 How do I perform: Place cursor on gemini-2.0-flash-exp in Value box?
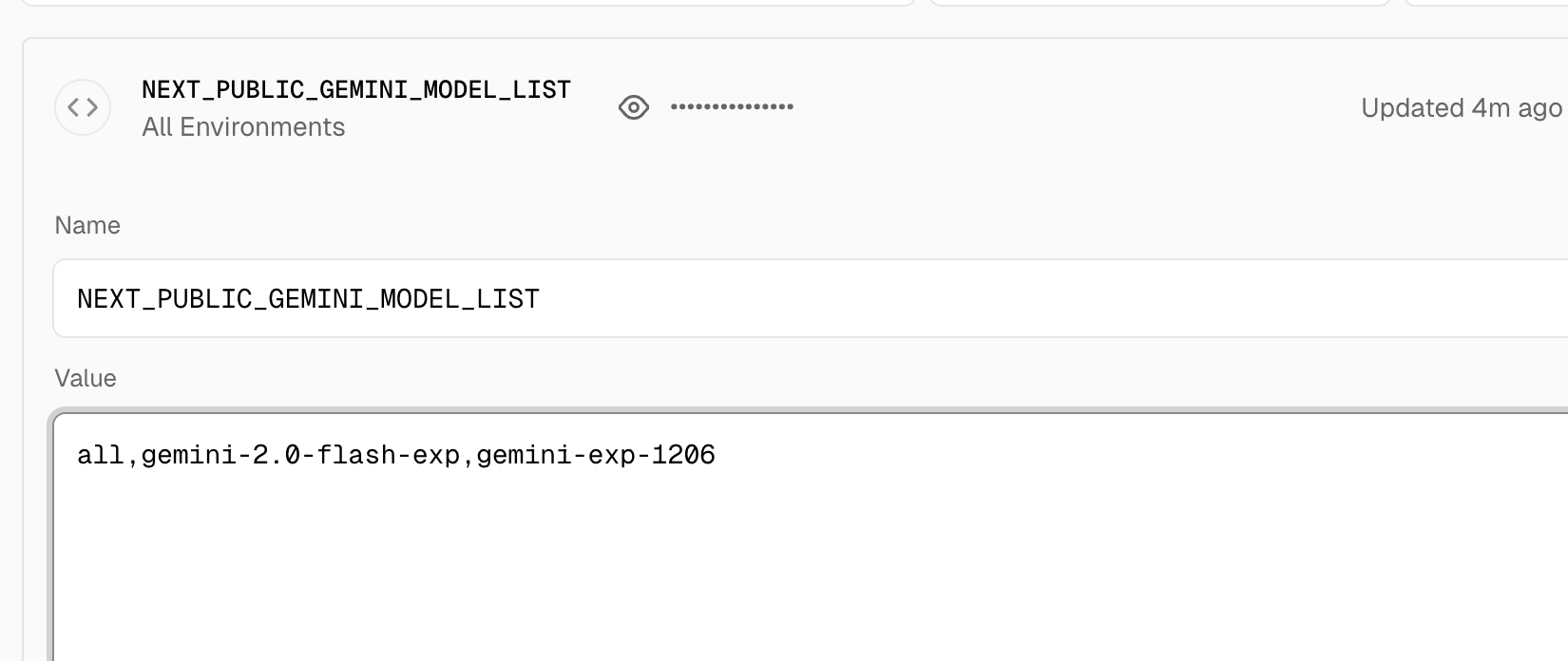(300, 455)
